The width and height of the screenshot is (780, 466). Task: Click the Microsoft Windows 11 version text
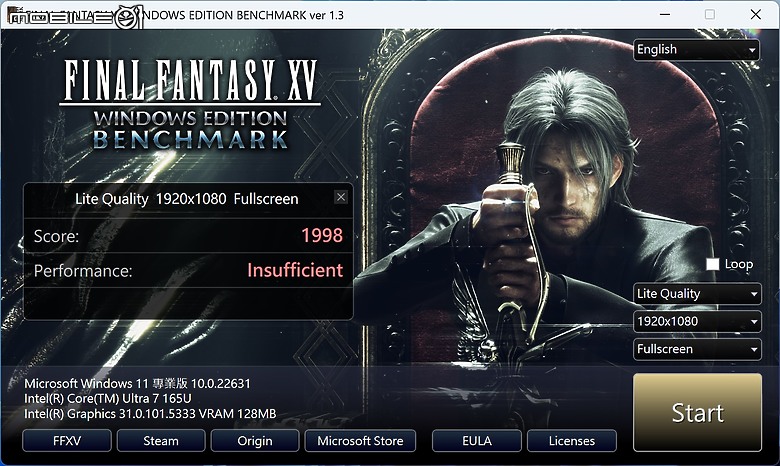pyautogui.click(x=137, y=383)
